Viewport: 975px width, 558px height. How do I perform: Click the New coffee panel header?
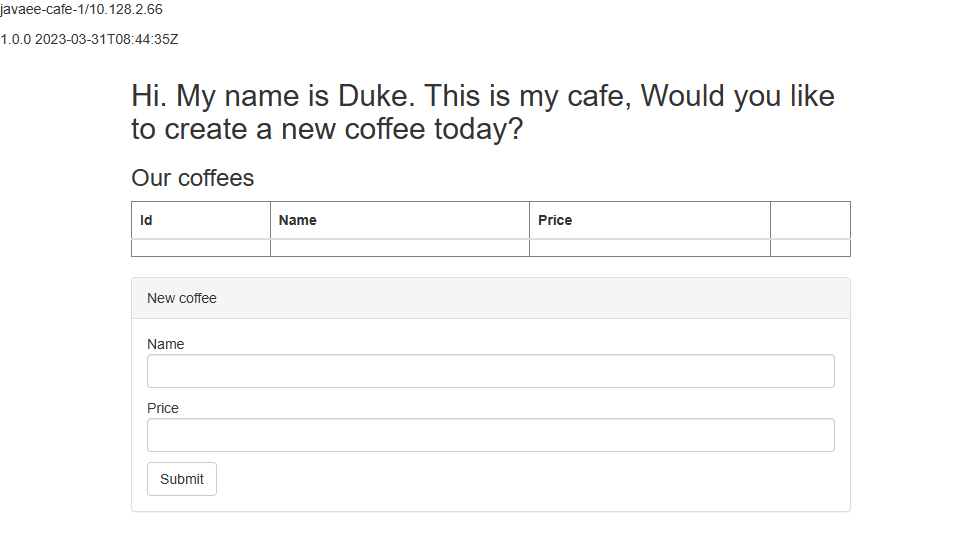490,298
